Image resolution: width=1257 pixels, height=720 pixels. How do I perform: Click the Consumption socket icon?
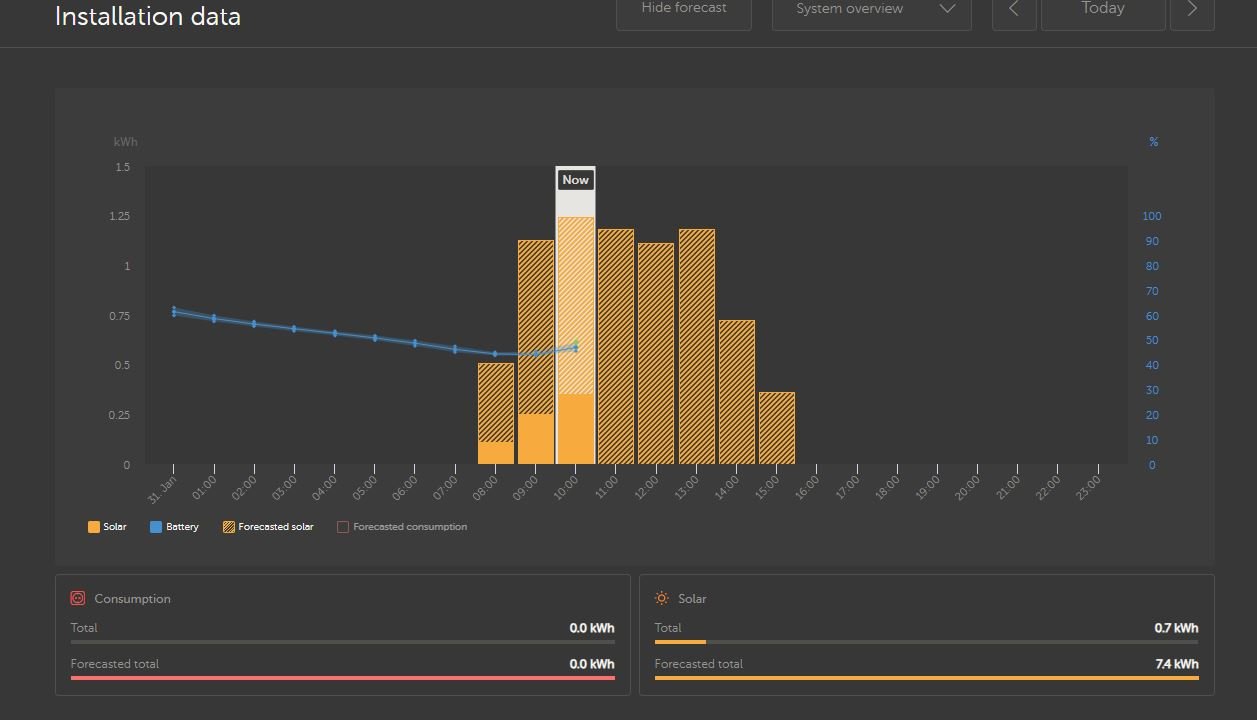pos(78,598)
